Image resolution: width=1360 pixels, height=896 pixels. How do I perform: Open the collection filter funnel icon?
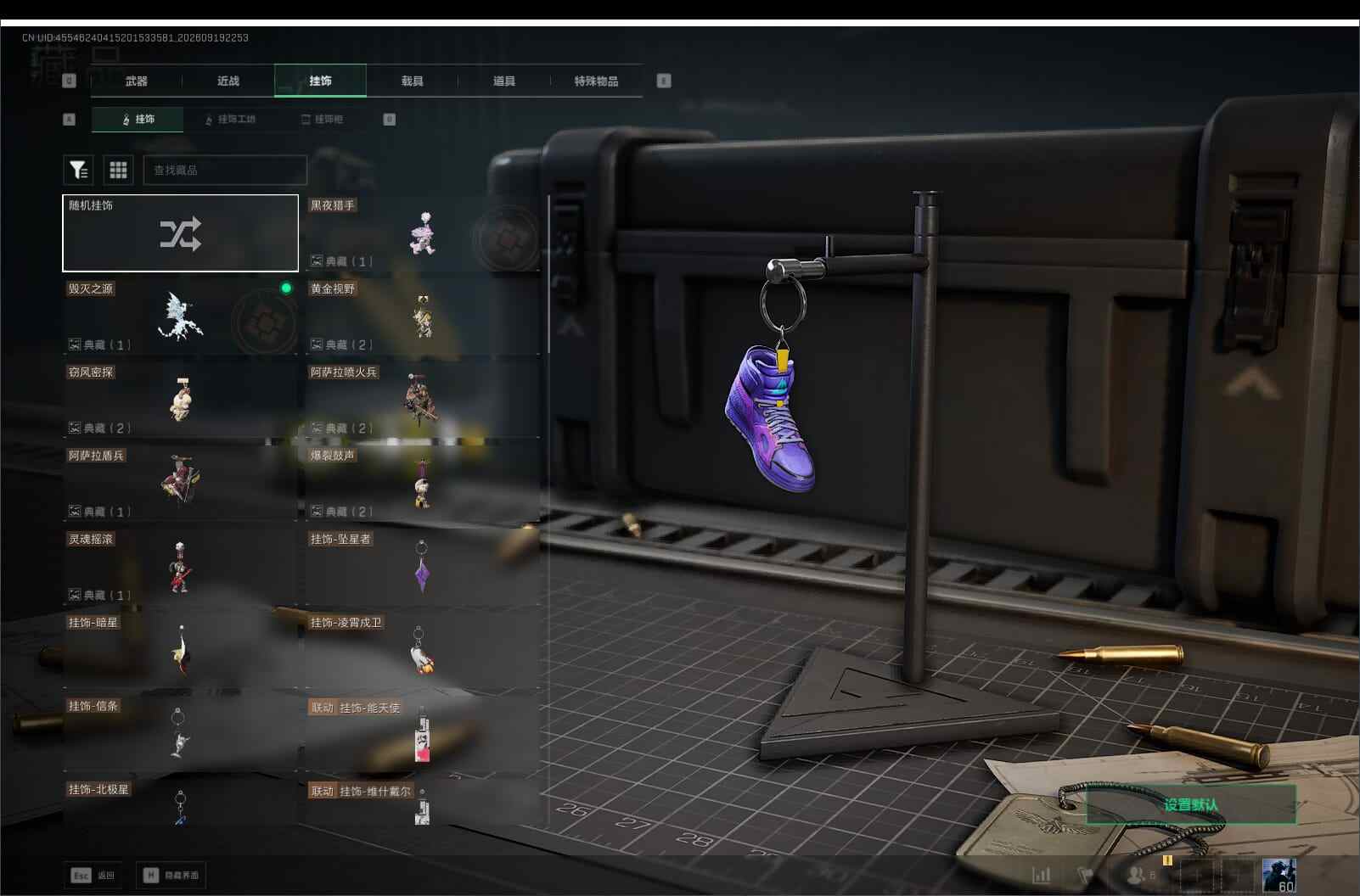pyautogui.click(x=78, y=170)
